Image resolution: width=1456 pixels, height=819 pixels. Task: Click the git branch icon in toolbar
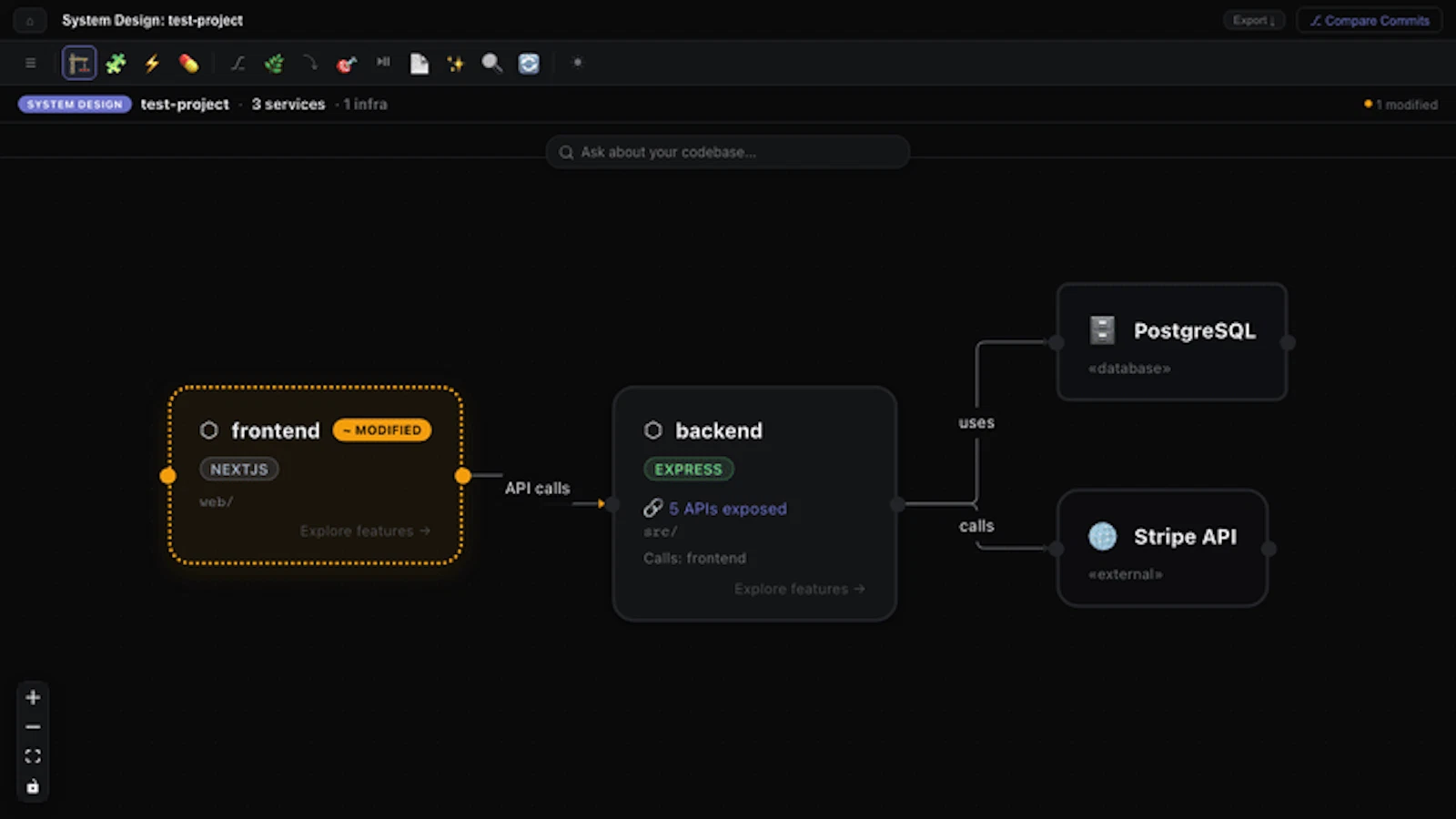pos(238,63)
